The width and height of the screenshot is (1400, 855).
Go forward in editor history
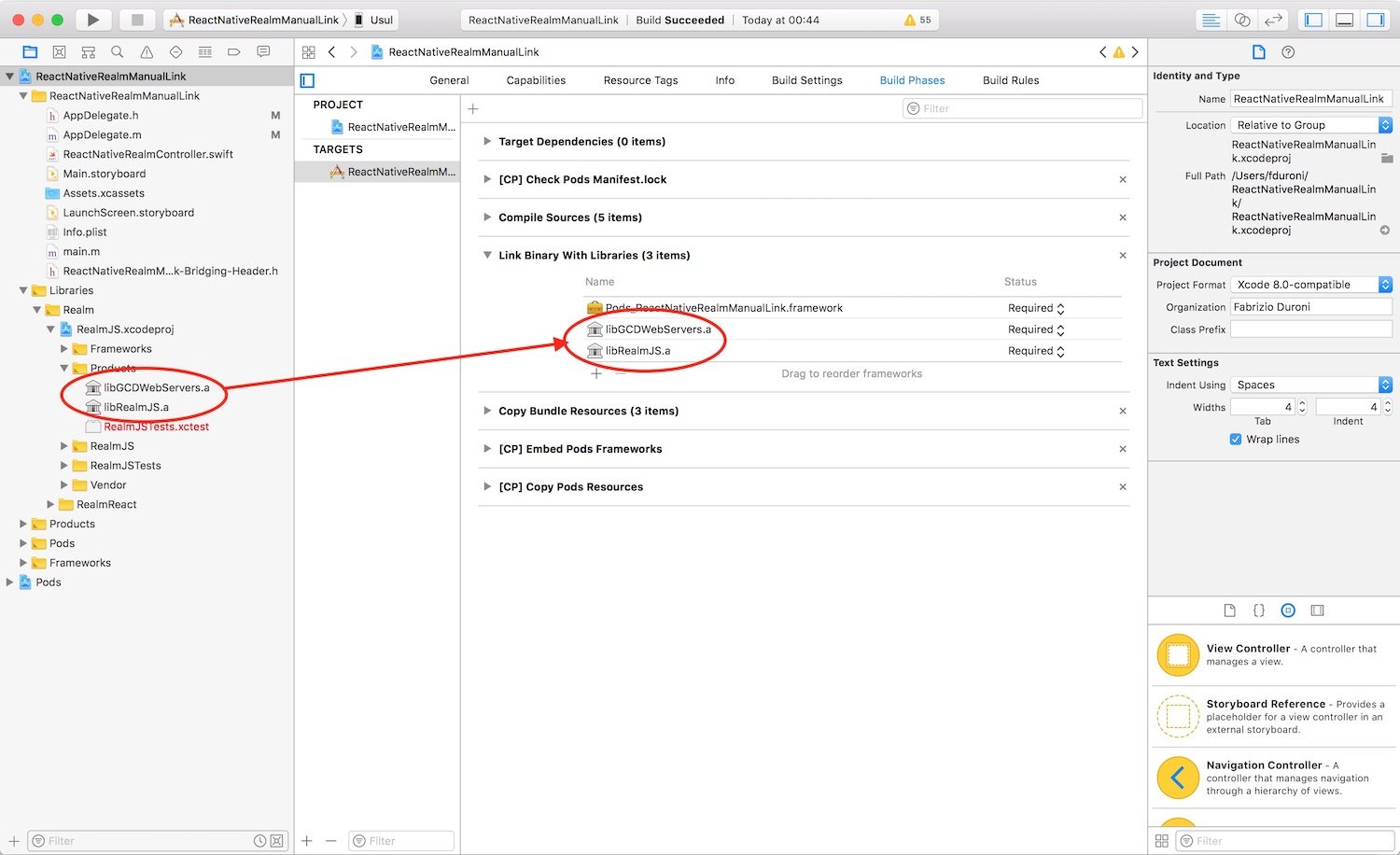[x=354, y=52]
